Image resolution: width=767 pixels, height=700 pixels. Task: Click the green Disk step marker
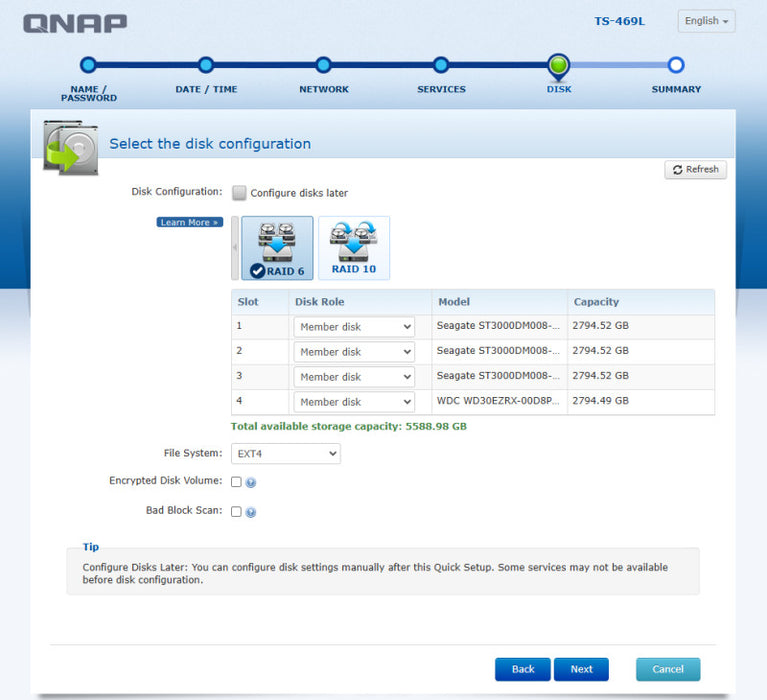(559, 66)
